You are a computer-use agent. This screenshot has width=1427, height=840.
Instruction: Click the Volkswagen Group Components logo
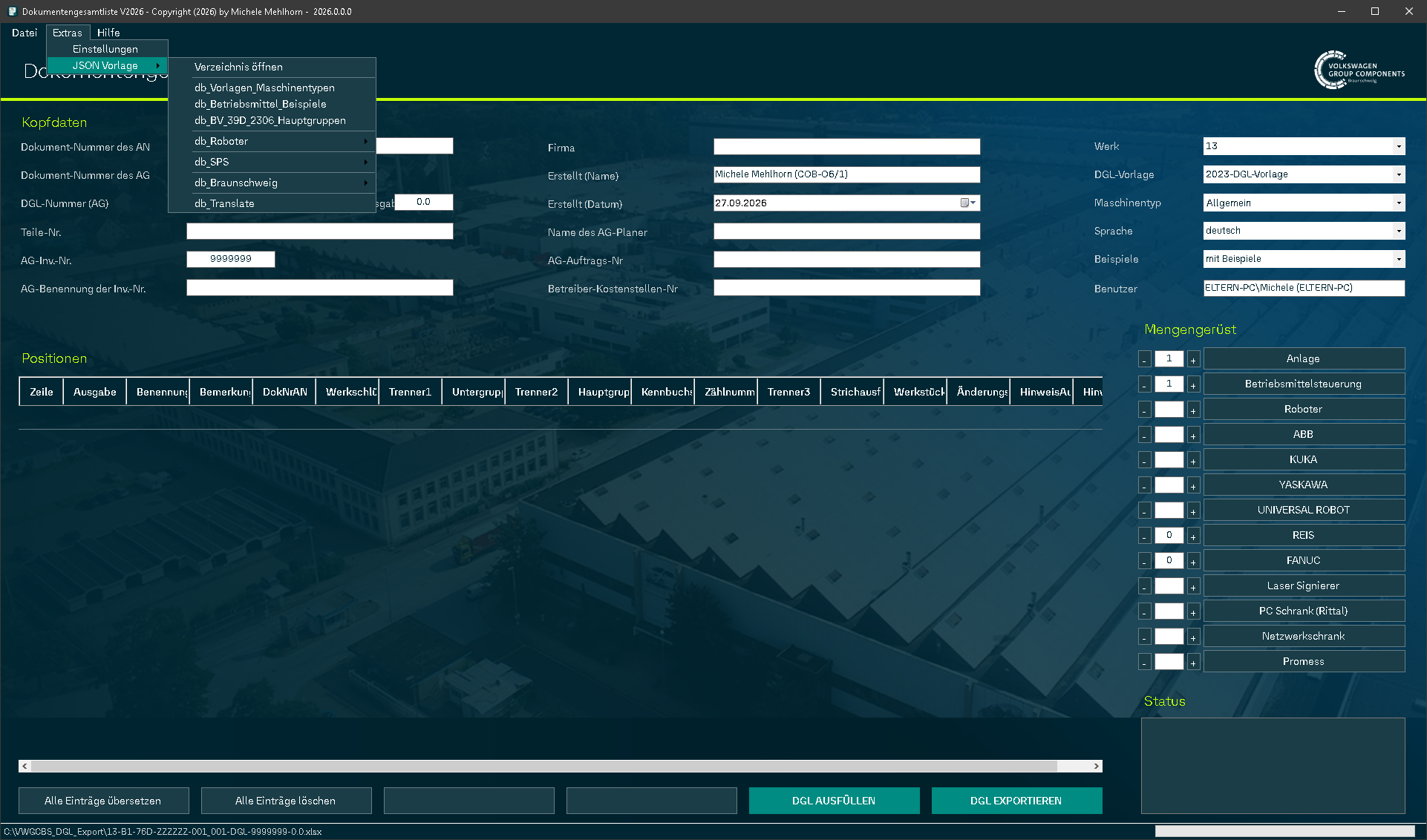(x=1359, y=70)
